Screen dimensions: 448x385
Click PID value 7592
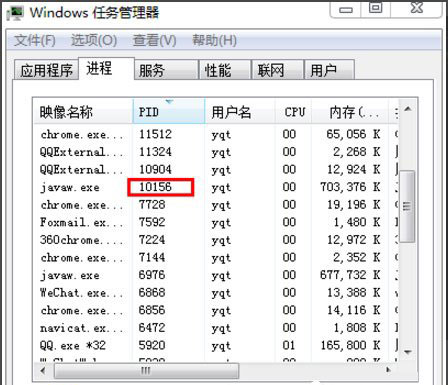pyautogui.click(x=152, y=222)
